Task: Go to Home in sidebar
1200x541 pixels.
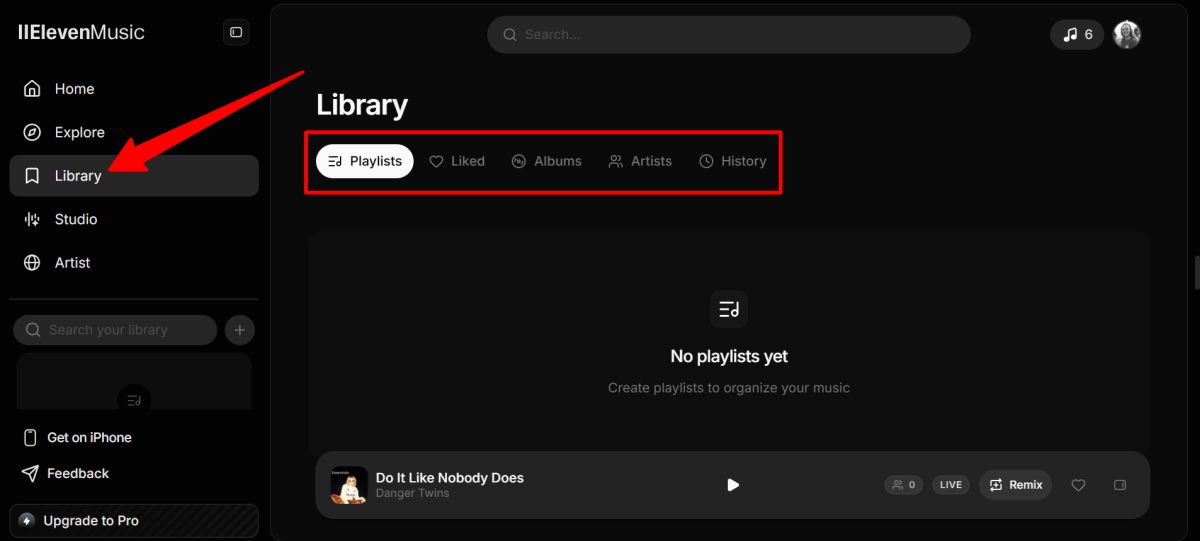Action: click(134, 89)
